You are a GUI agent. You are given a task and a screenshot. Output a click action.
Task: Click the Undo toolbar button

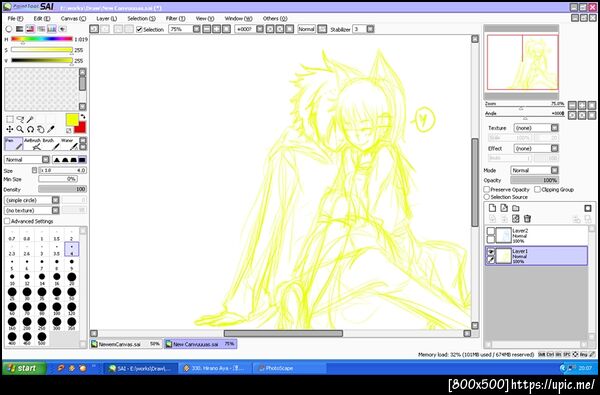[94, 29]
